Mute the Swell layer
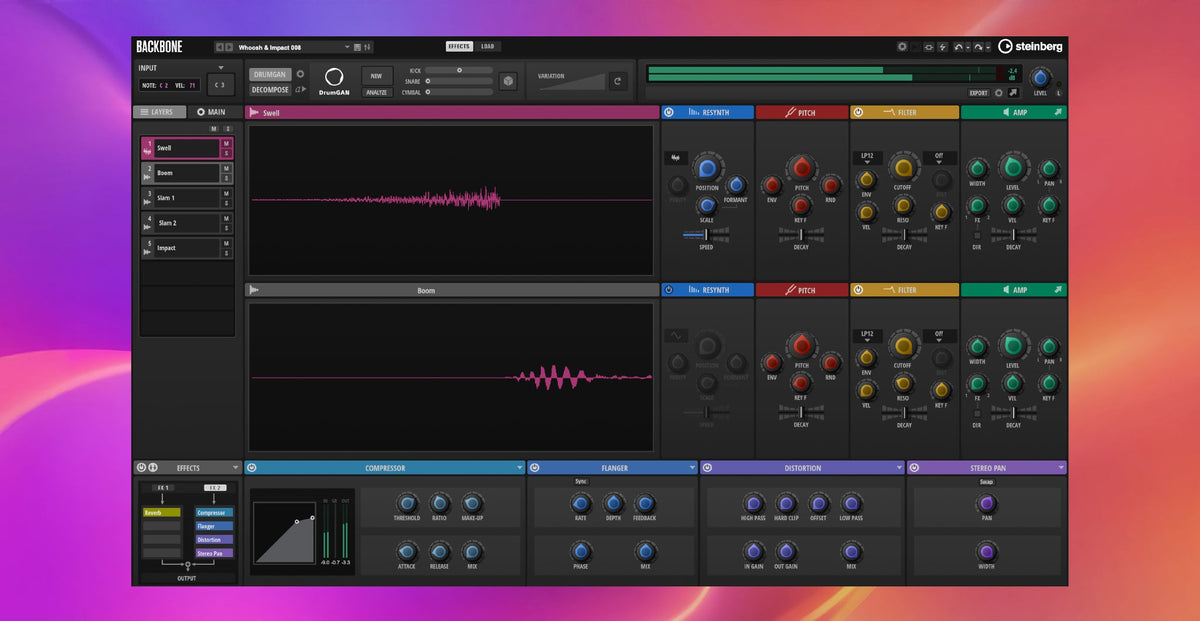The height and width of the screenshot is (621, 1200). coord(226,143)
